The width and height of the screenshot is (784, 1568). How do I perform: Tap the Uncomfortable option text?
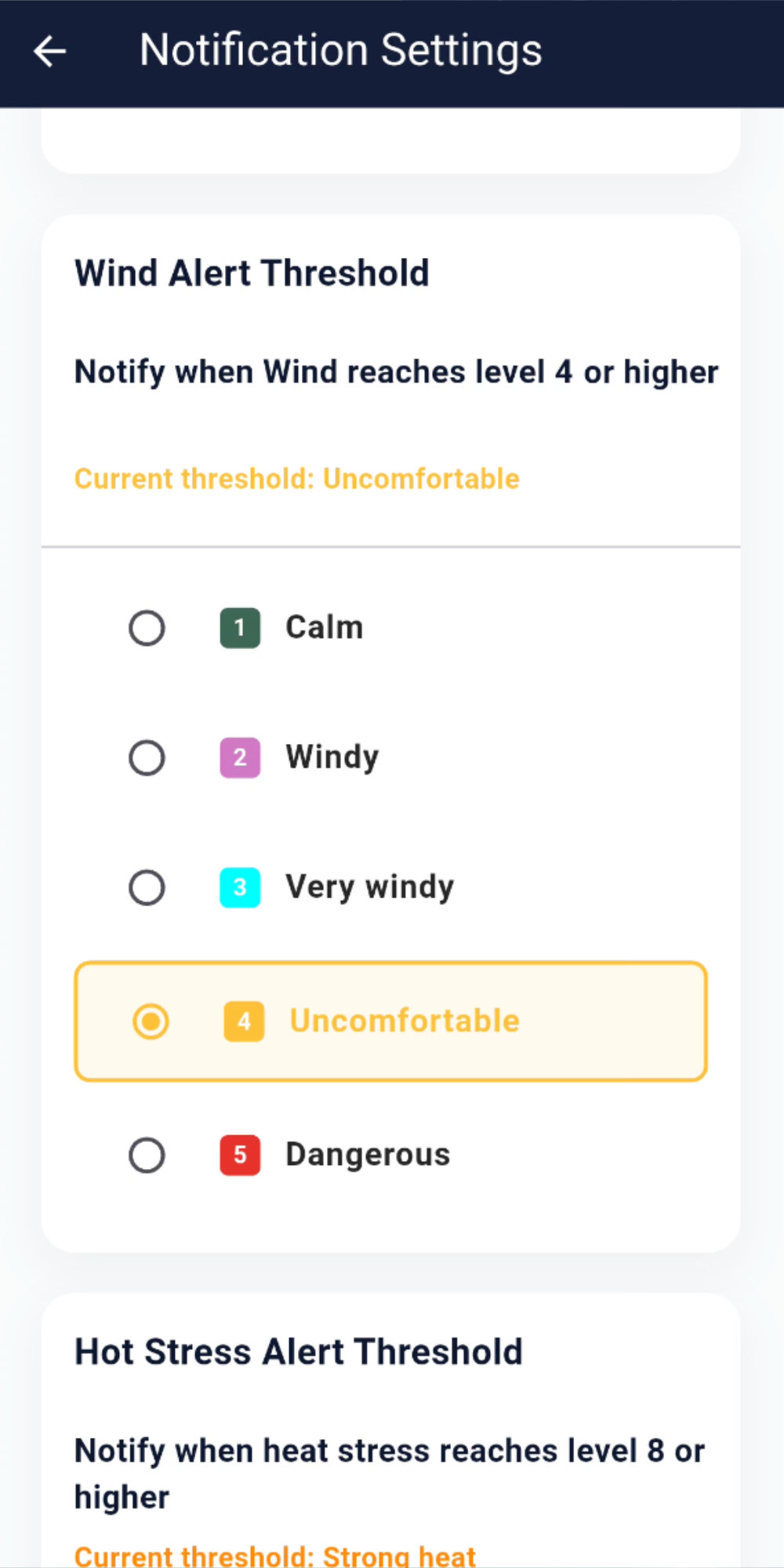click(405, 1021)
